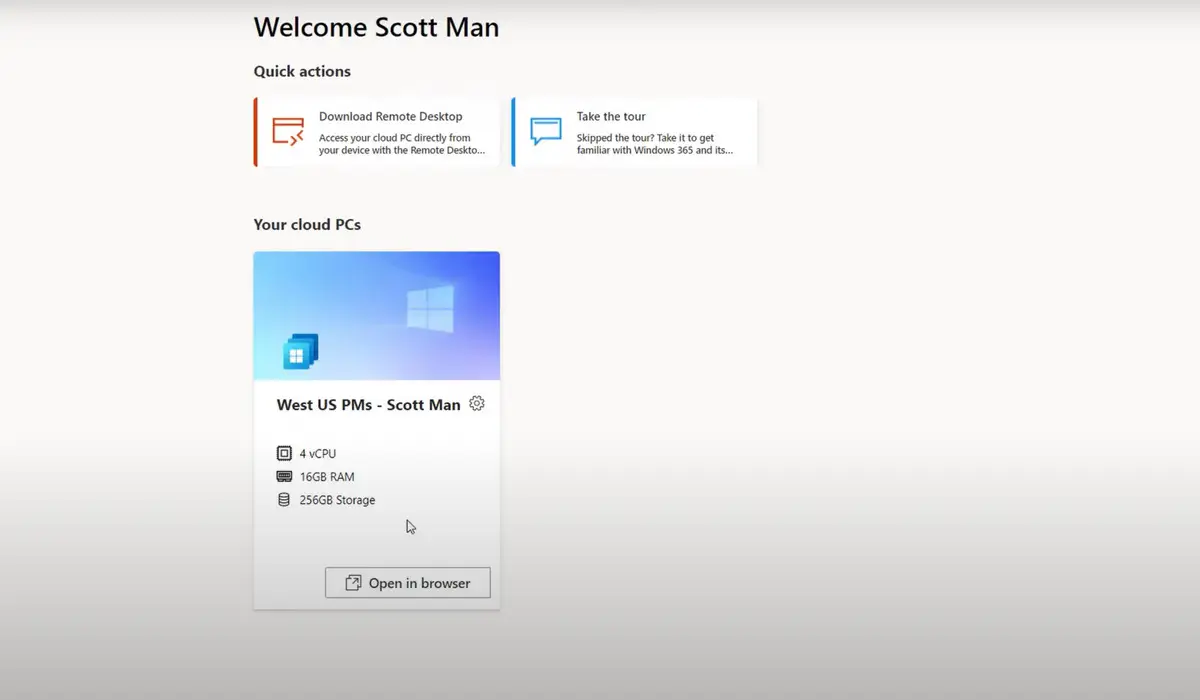Click the Your cloud PCs heading

tap(307, 225)
